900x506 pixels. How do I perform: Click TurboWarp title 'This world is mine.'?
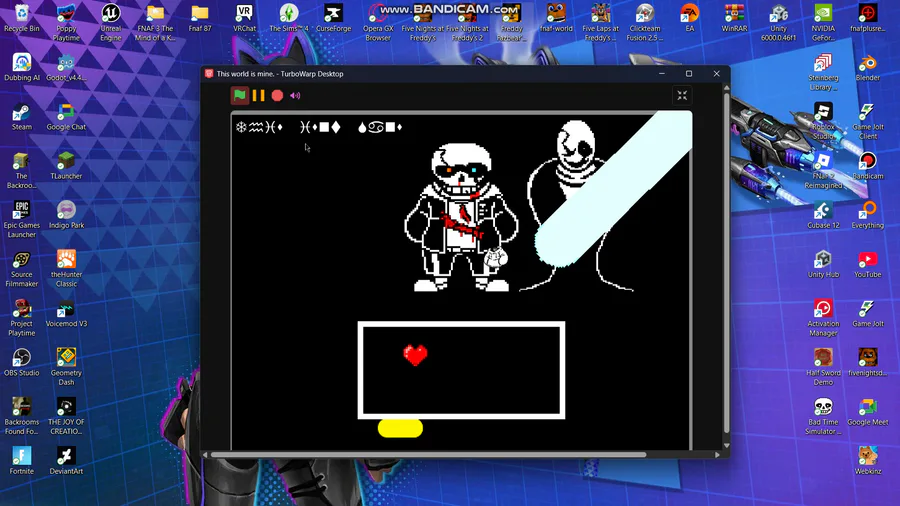click(x=246, y=74)
